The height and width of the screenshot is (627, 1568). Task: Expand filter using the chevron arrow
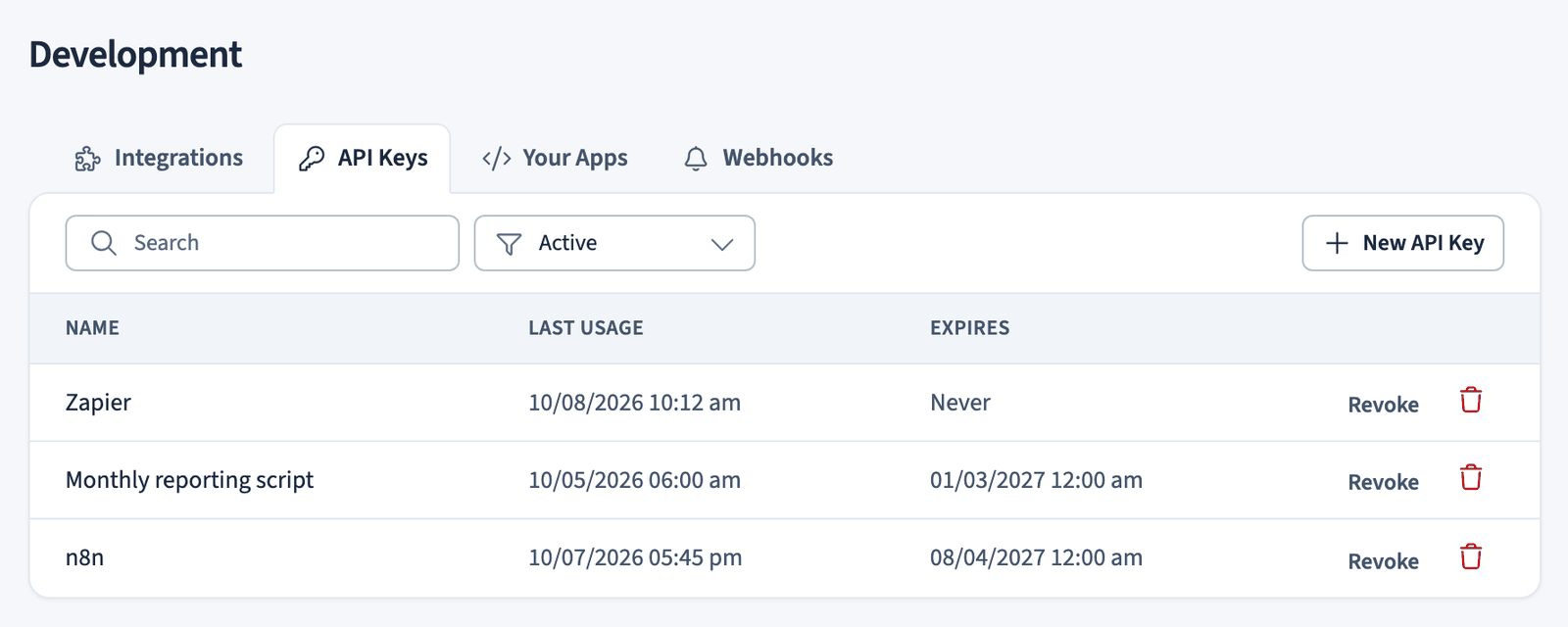tap(722, 244)
